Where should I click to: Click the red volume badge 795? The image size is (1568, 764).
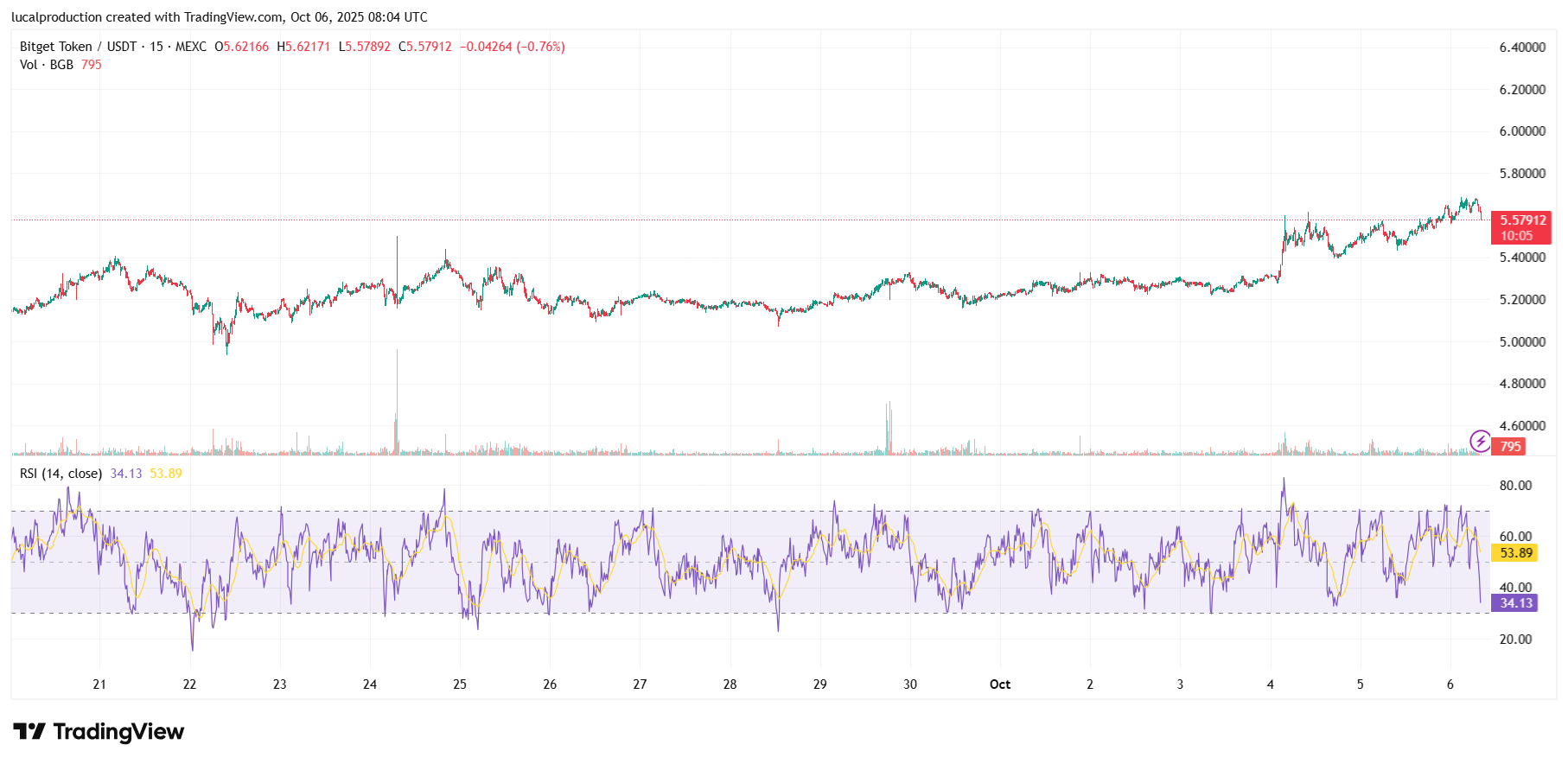1510,447
